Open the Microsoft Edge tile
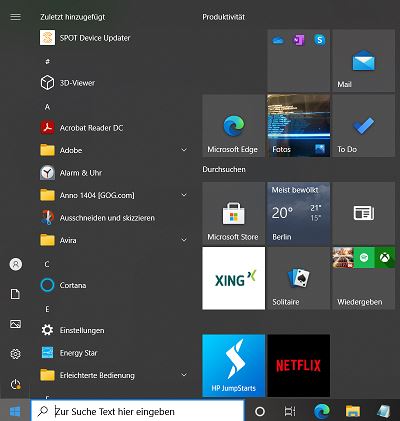400x421 pixels. click(234, 126)
